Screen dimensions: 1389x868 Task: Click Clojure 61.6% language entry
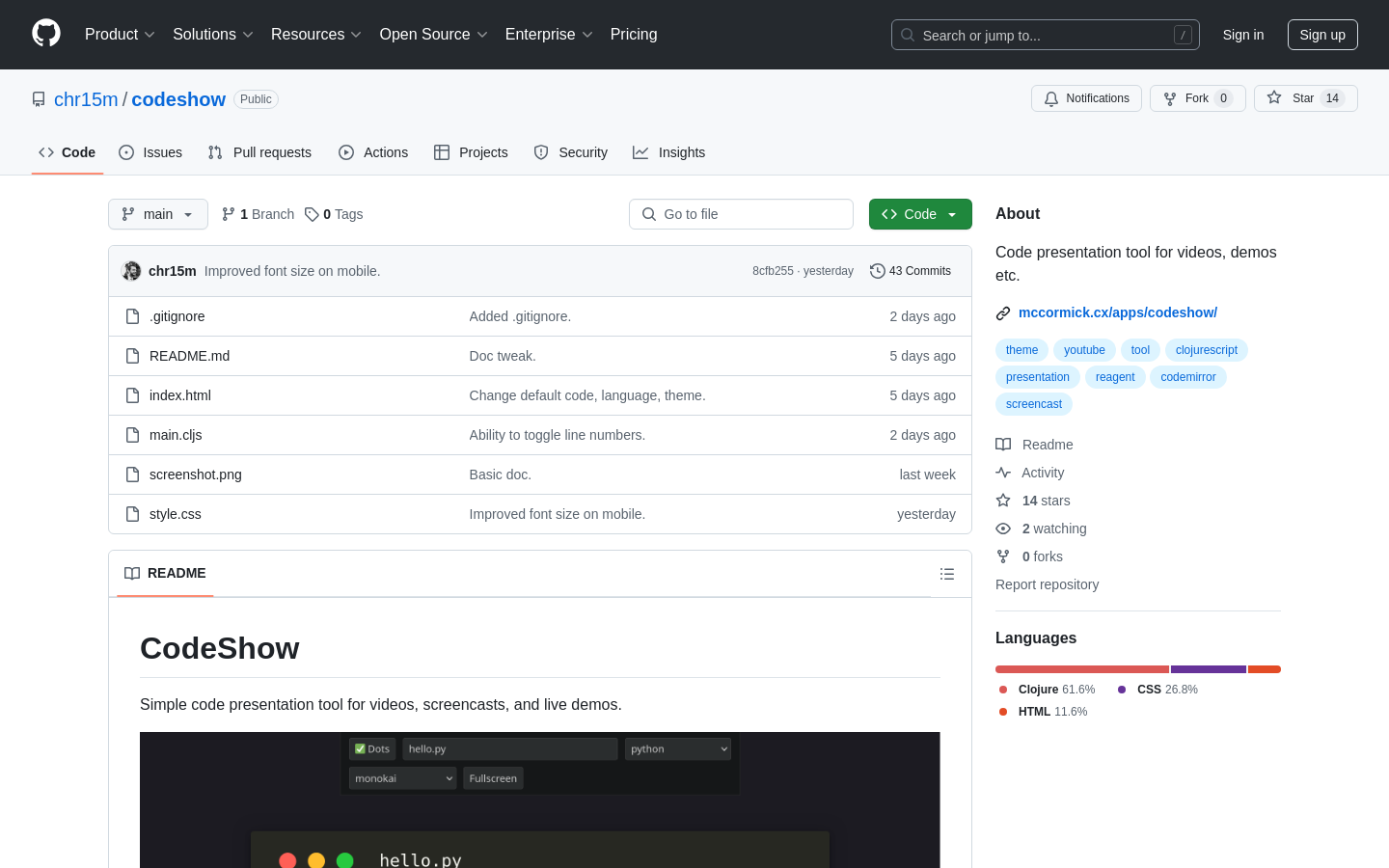tap(1048, 690)
